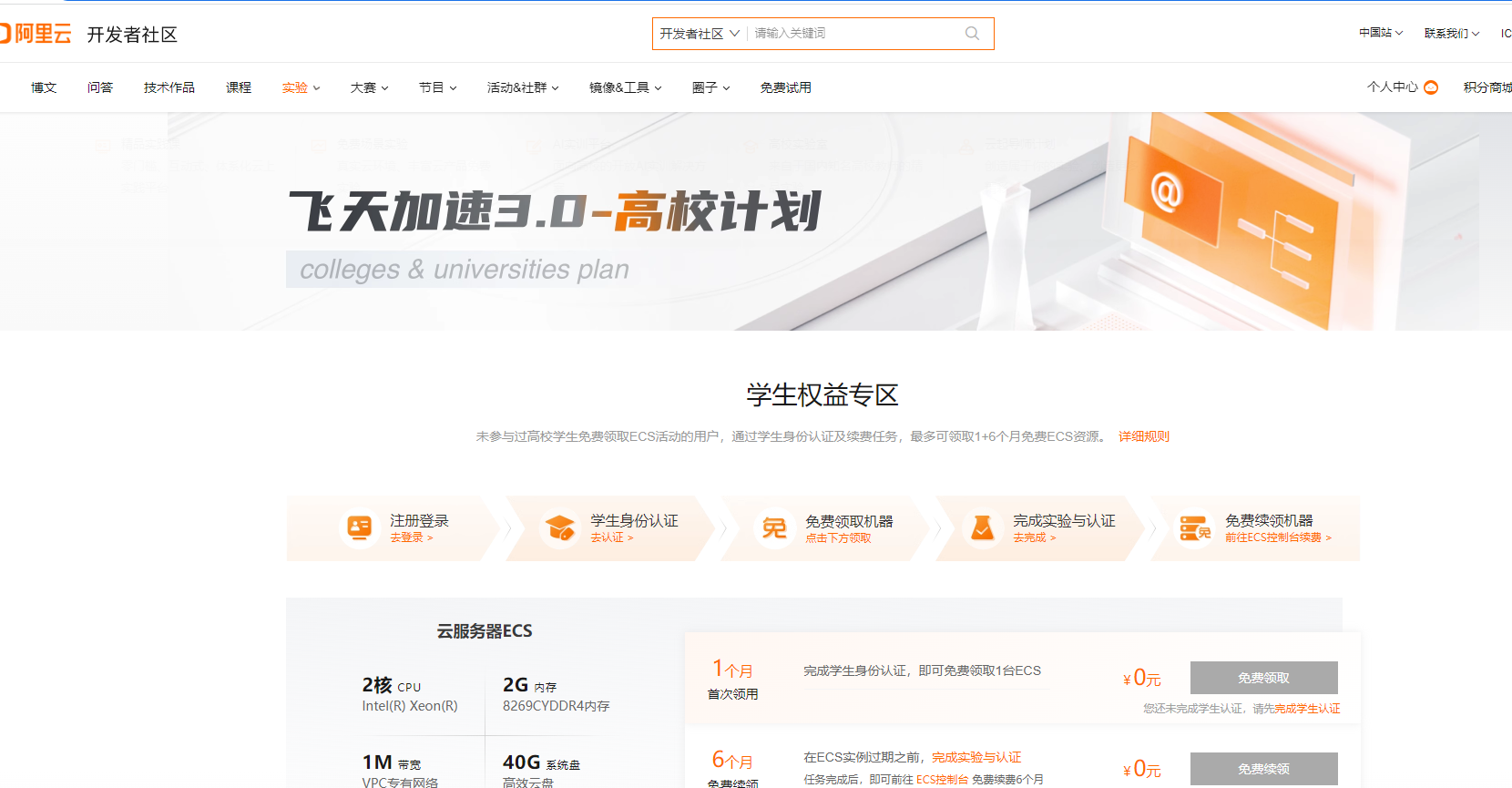Click the ECS控制台 link
The height and width of the screenshot is (788, 1512).
coord(942,780)
